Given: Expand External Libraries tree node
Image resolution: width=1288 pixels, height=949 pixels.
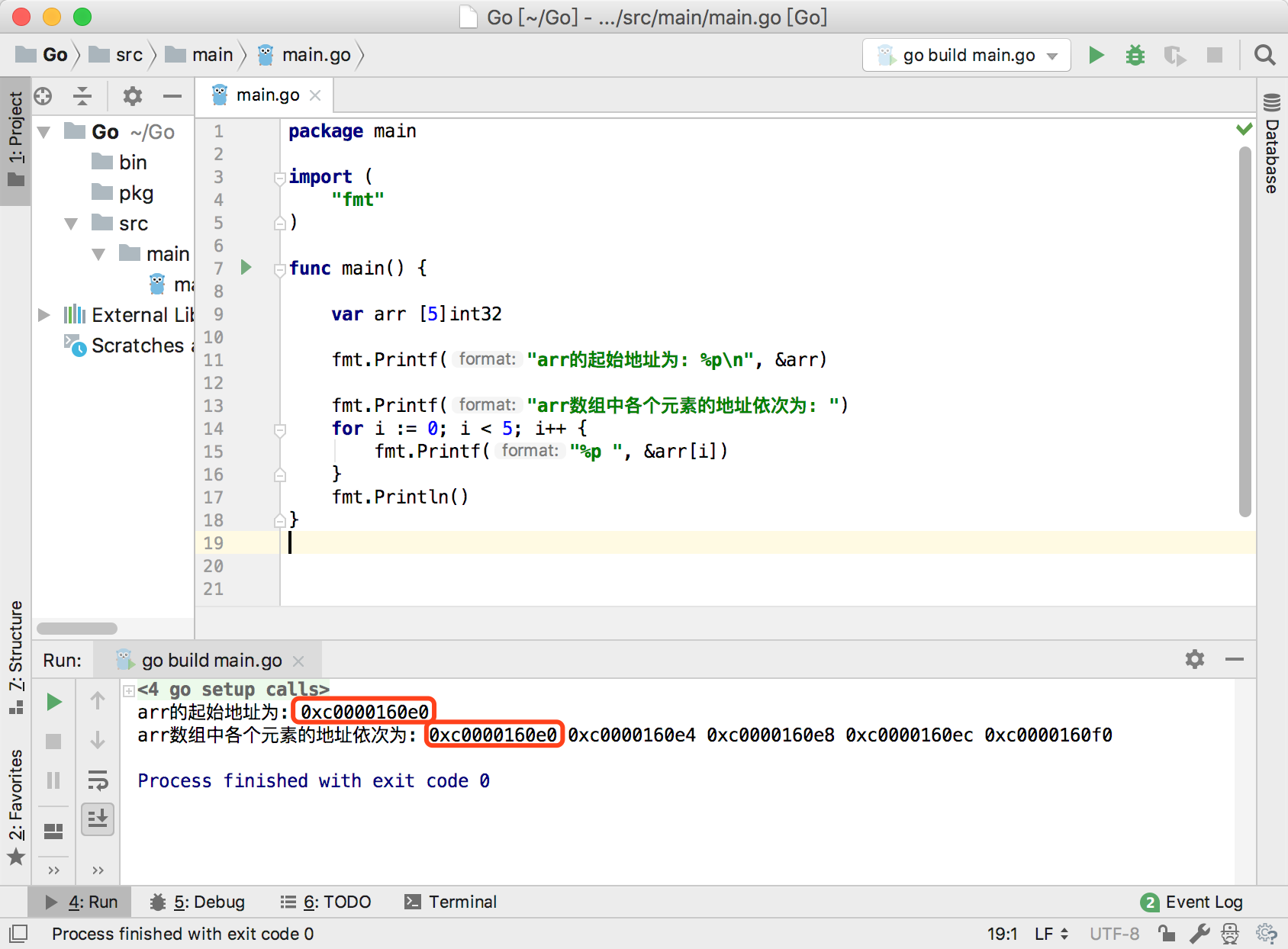Looking at the screenshot, I should point(44,315).
